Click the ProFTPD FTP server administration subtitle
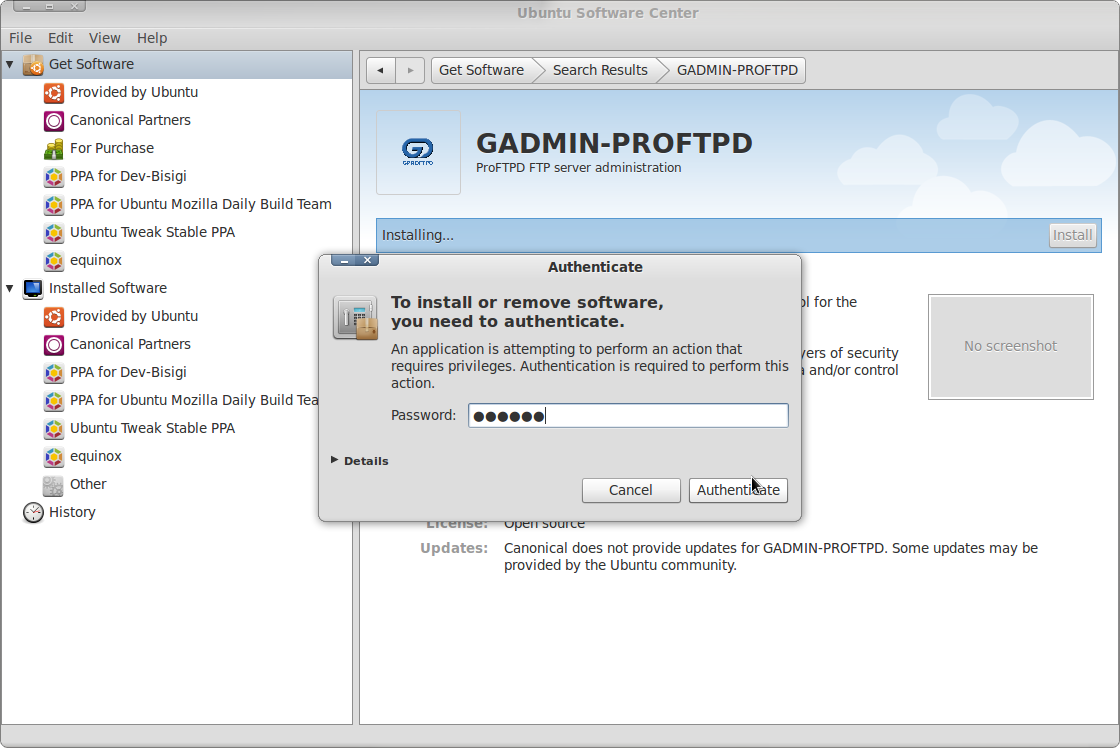 pos(579,168)
